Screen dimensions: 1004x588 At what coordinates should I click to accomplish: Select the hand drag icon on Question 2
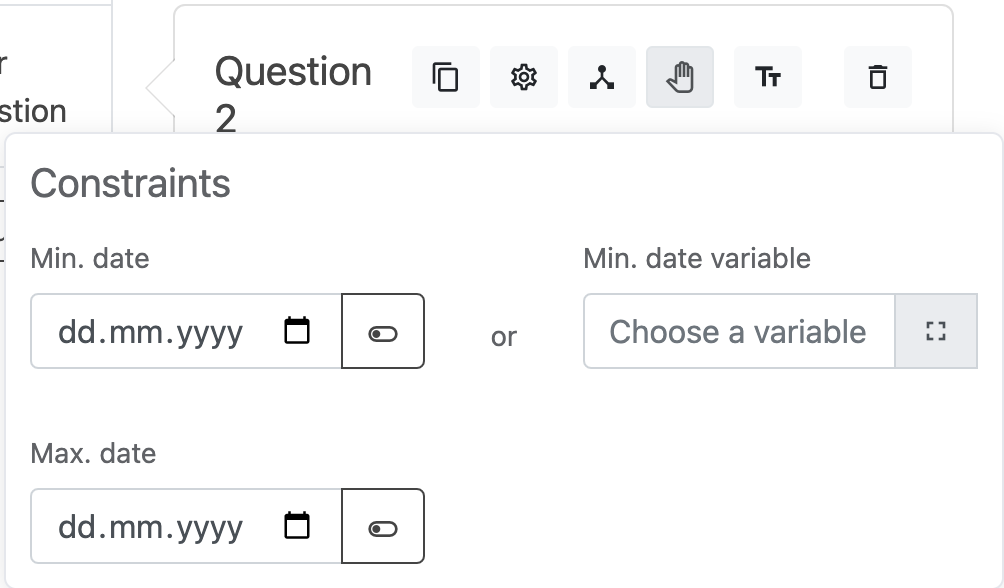pyautogui.click(x=680, y=77)
